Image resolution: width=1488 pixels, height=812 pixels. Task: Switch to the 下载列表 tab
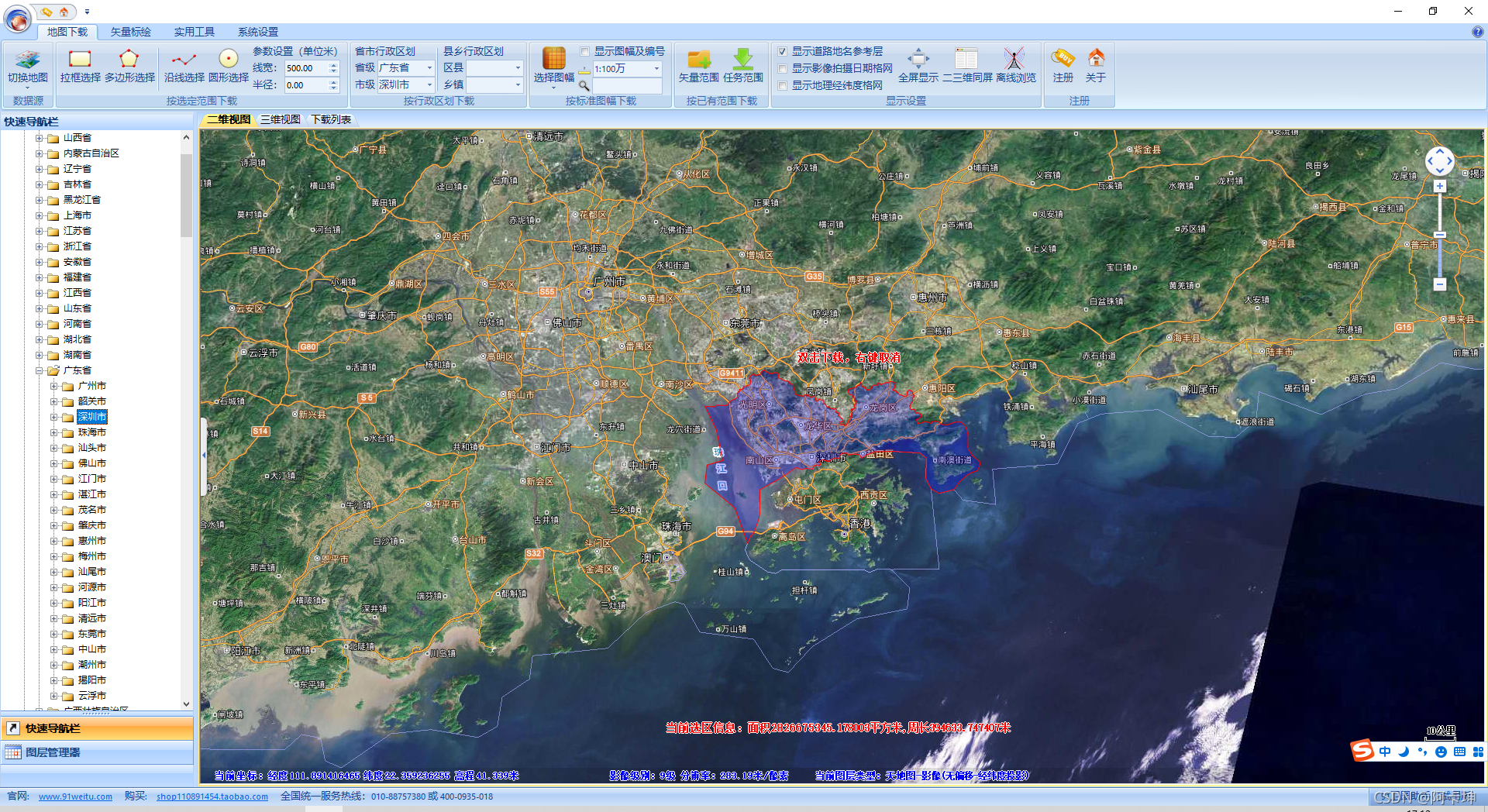tap(331, 119)
